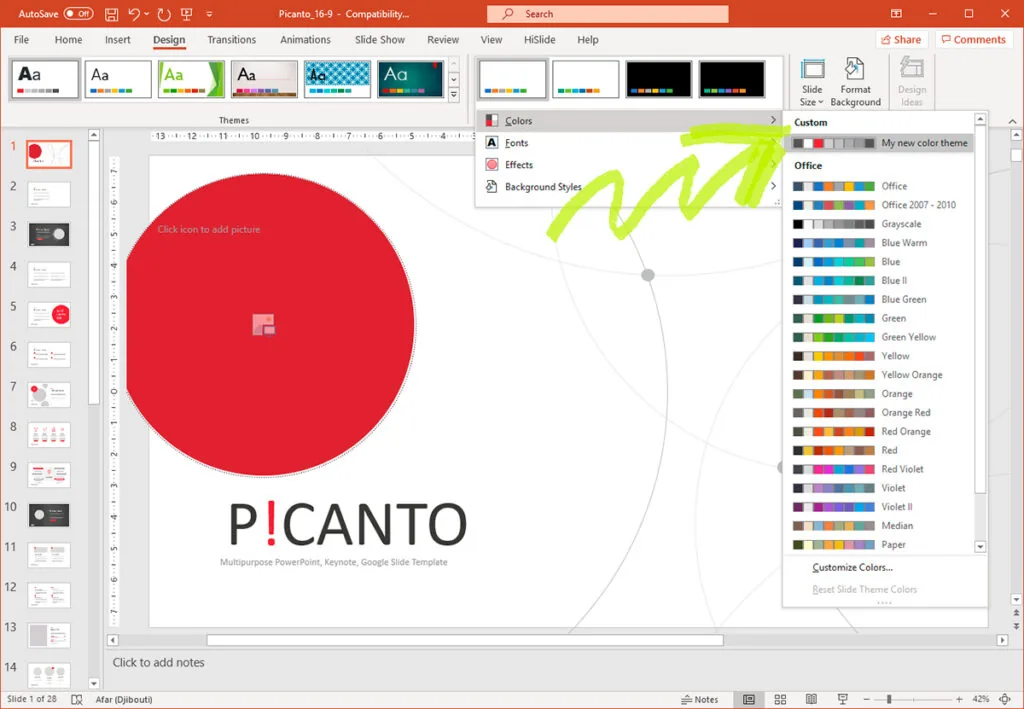1024x709 pixels.
Task: Click the spell check icon in status bar
Action: 76,699
